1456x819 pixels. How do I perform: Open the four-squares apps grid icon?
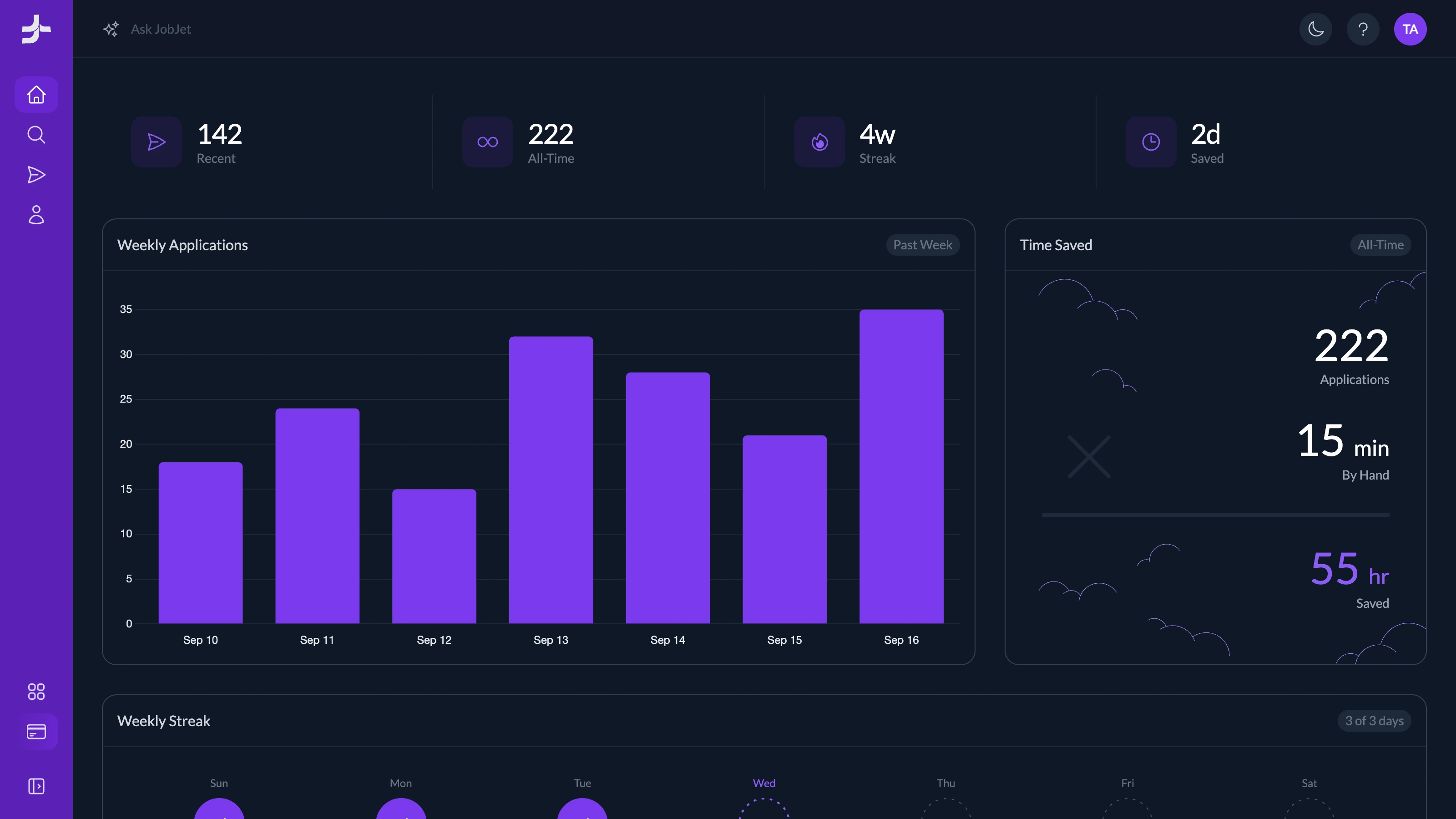point(36,691)
